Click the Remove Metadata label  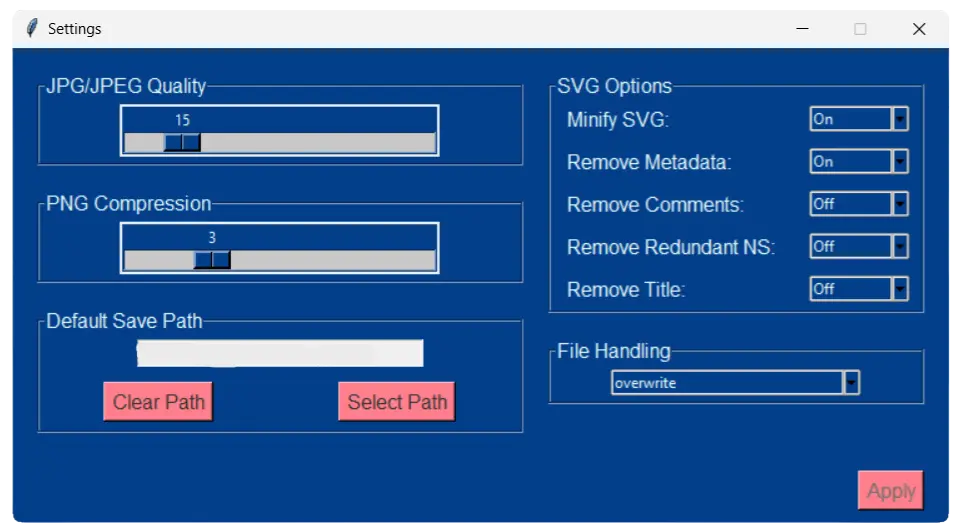coord(649,162)
